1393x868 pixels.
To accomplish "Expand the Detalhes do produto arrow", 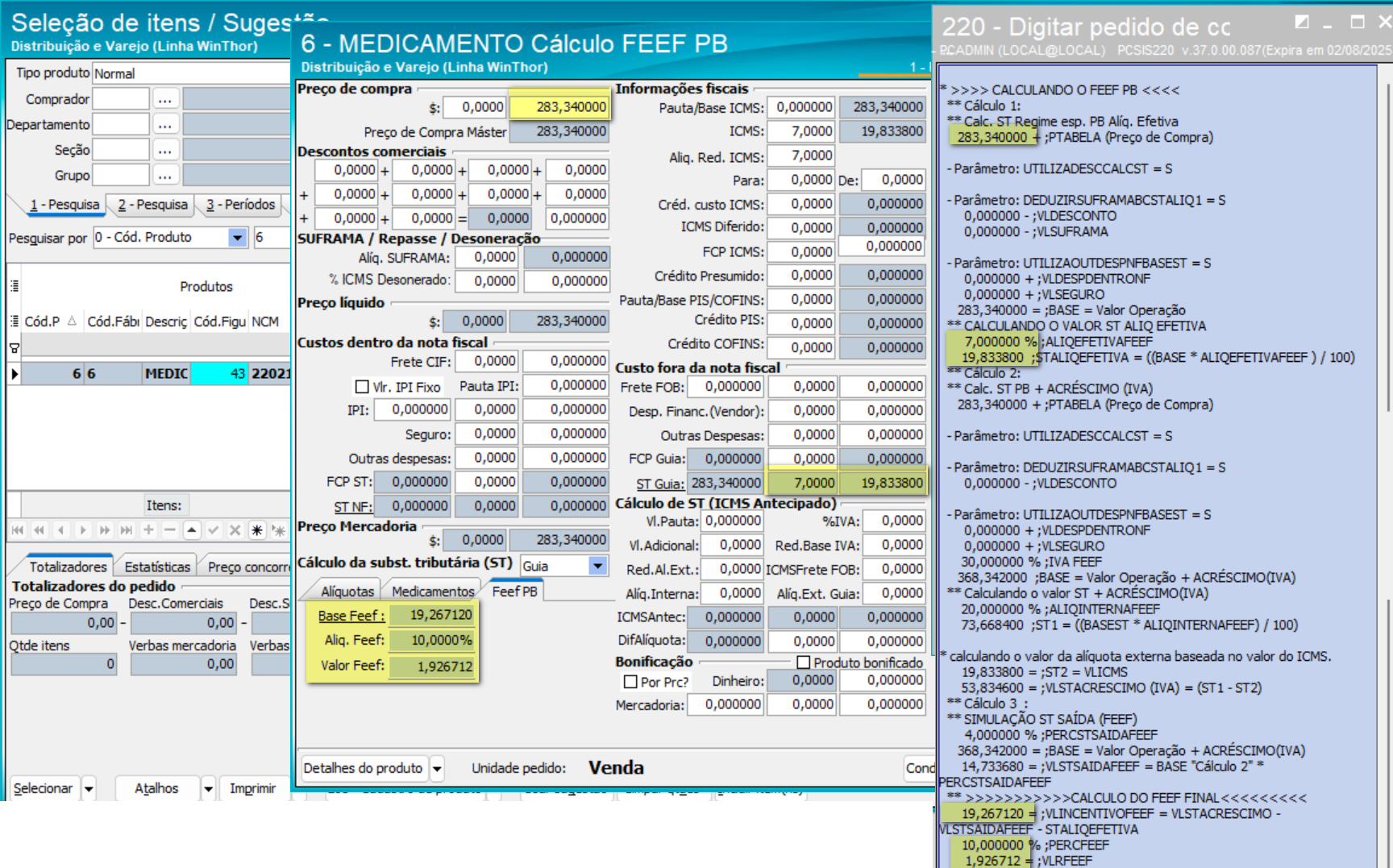I will click(437, 768).
